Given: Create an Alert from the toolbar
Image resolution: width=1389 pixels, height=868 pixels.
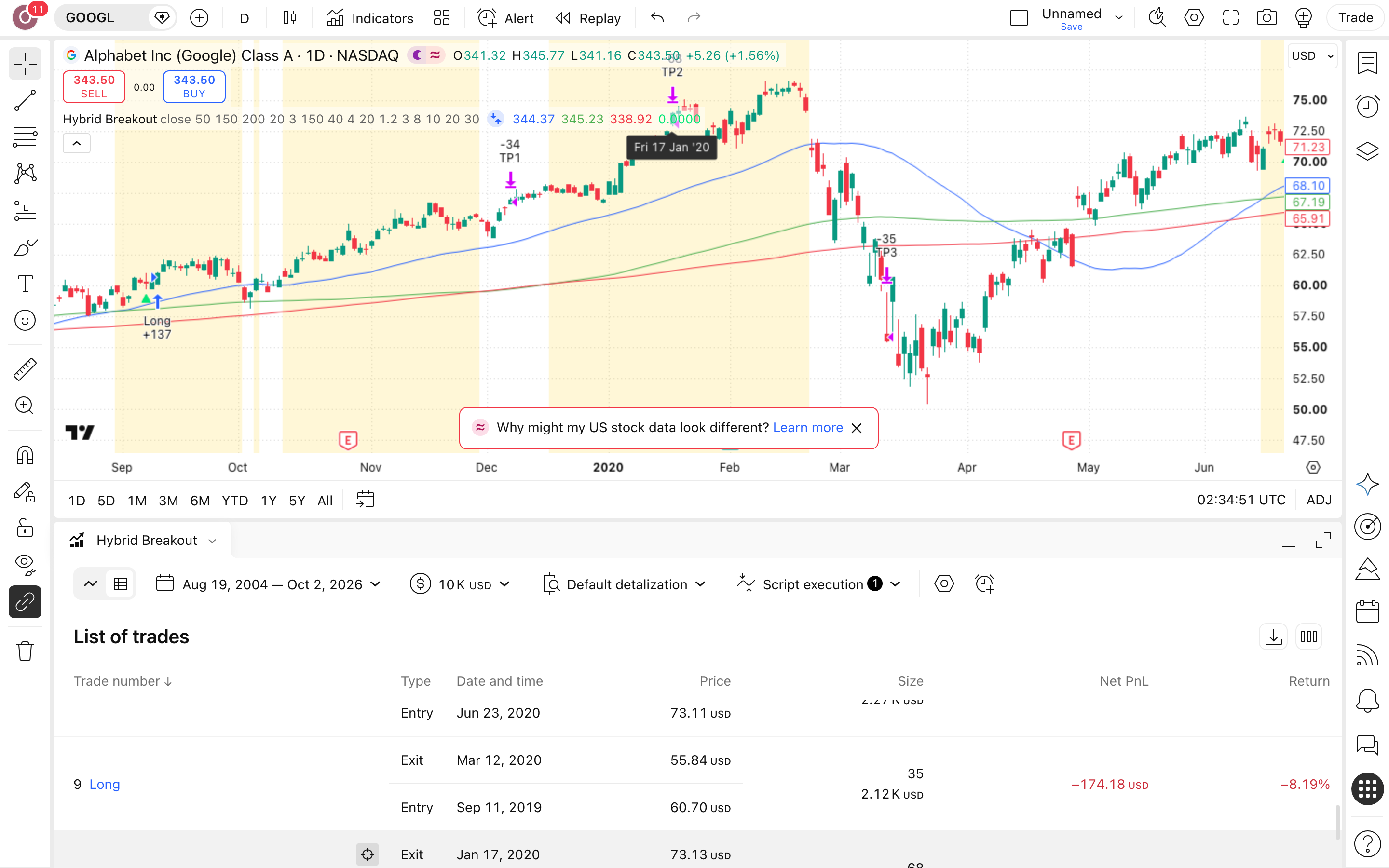Looking at the screenshot, I should coord(505,18).
